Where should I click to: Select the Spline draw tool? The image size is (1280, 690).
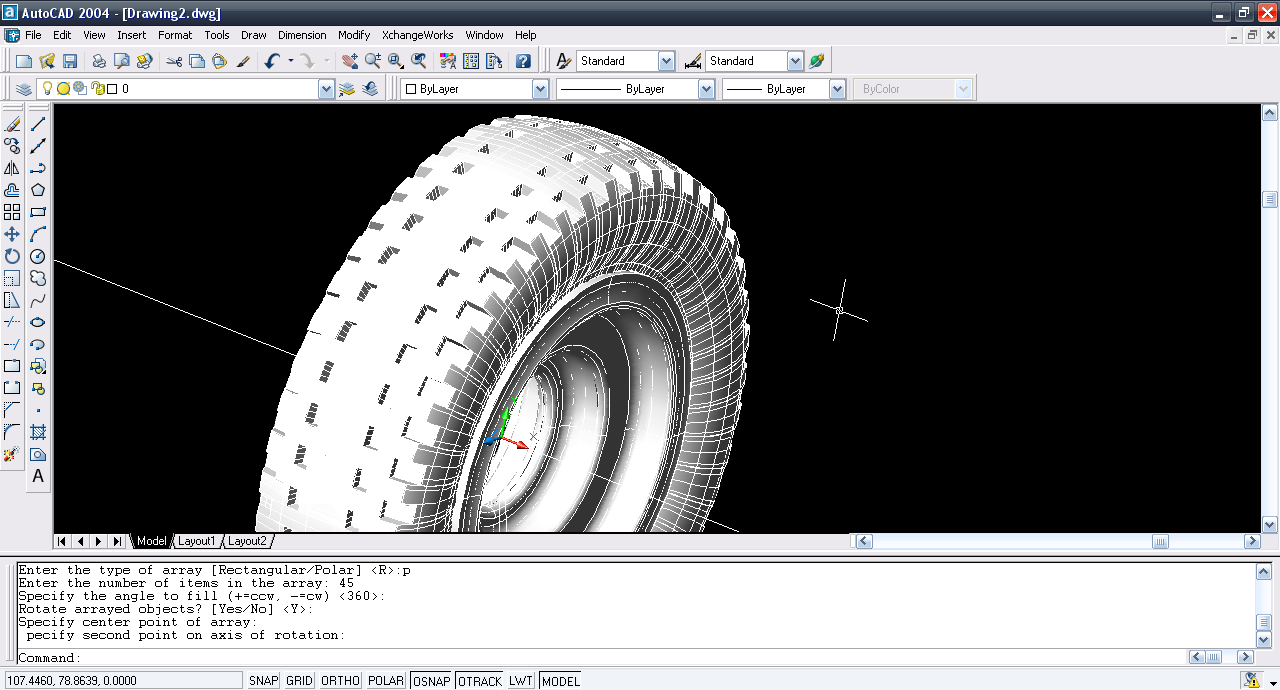point(38,300)
